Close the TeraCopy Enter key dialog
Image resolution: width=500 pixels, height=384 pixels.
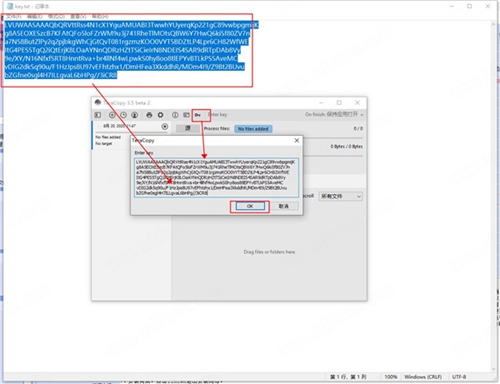297,141
